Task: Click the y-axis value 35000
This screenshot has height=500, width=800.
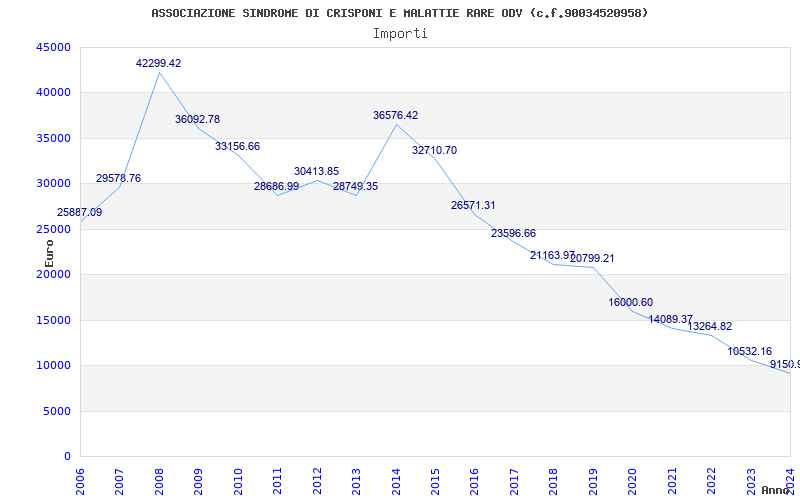Action: click(54, 138)
